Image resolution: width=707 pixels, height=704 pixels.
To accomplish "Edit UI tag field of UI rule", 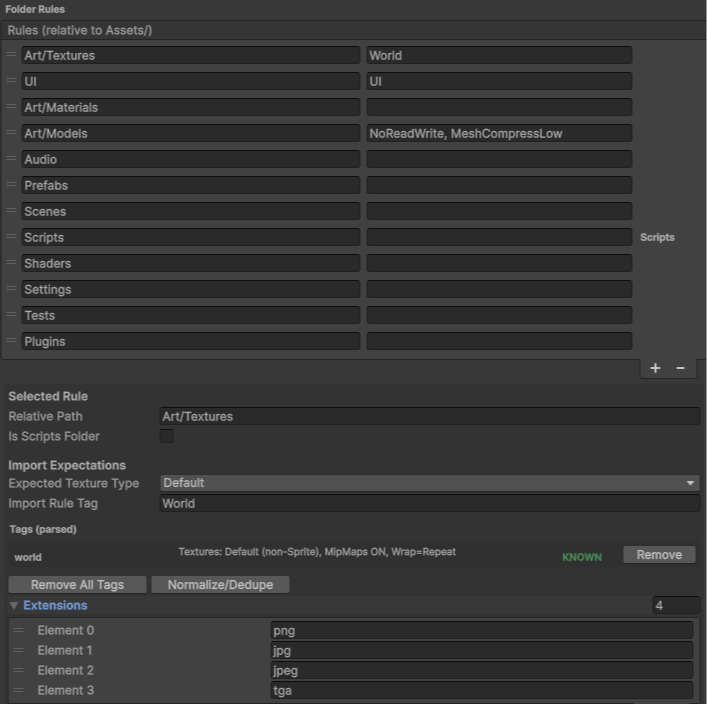I will click(x=499, y=81).
